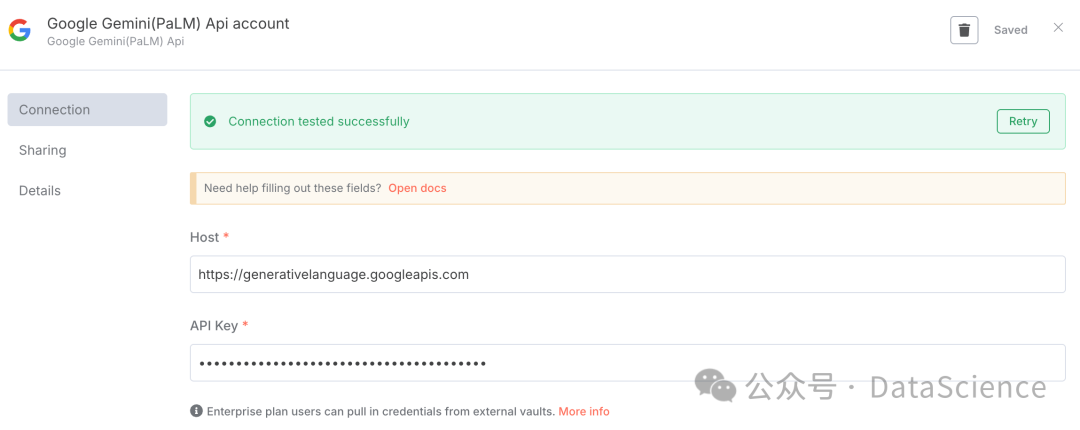Viewport: 1080px width, 430px height.
Task: Click into the masked API Key field
Action: click(x=627, y=363)
